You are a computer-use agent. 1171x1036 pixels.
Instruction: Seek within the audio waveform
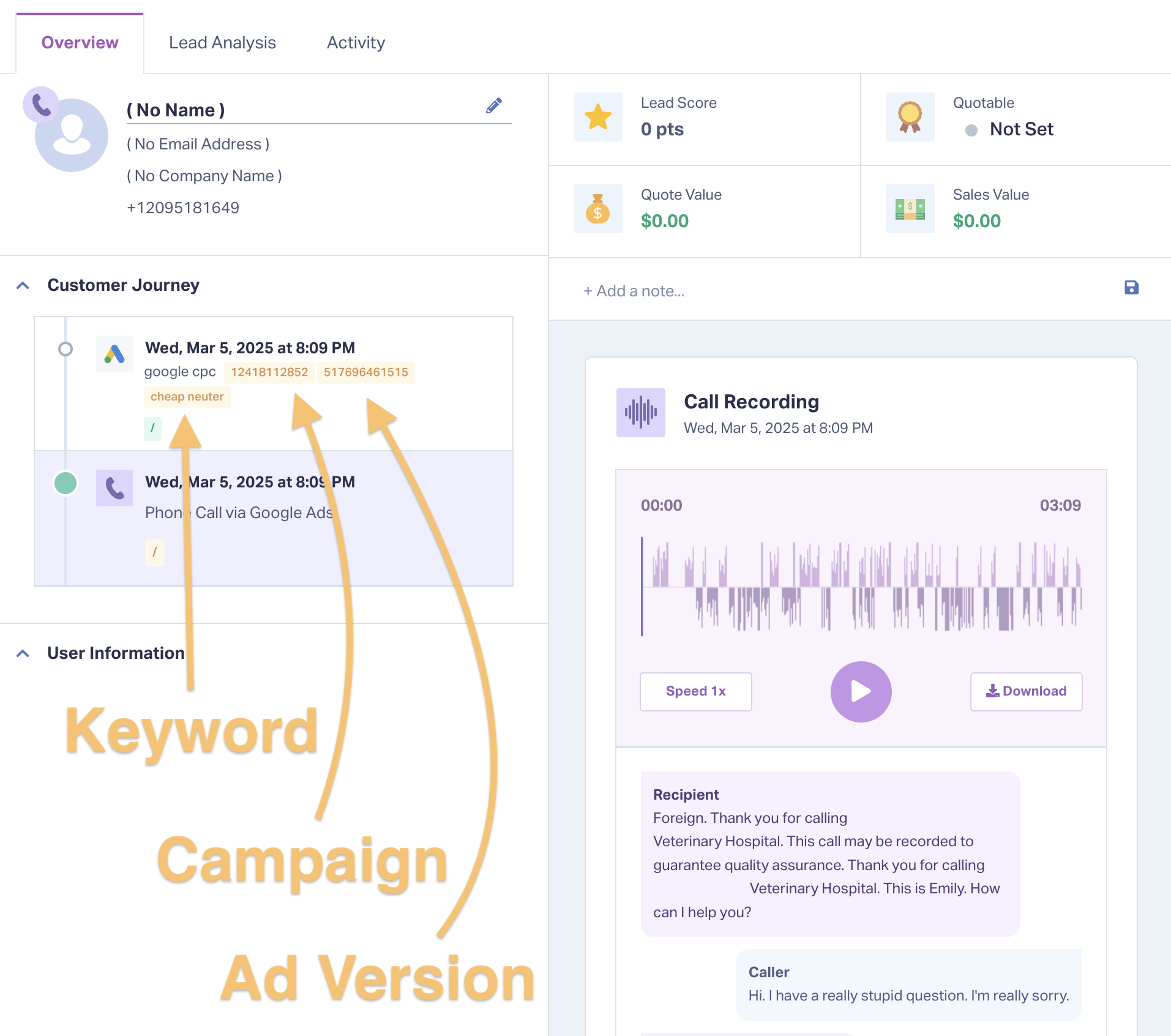point(861,587)
